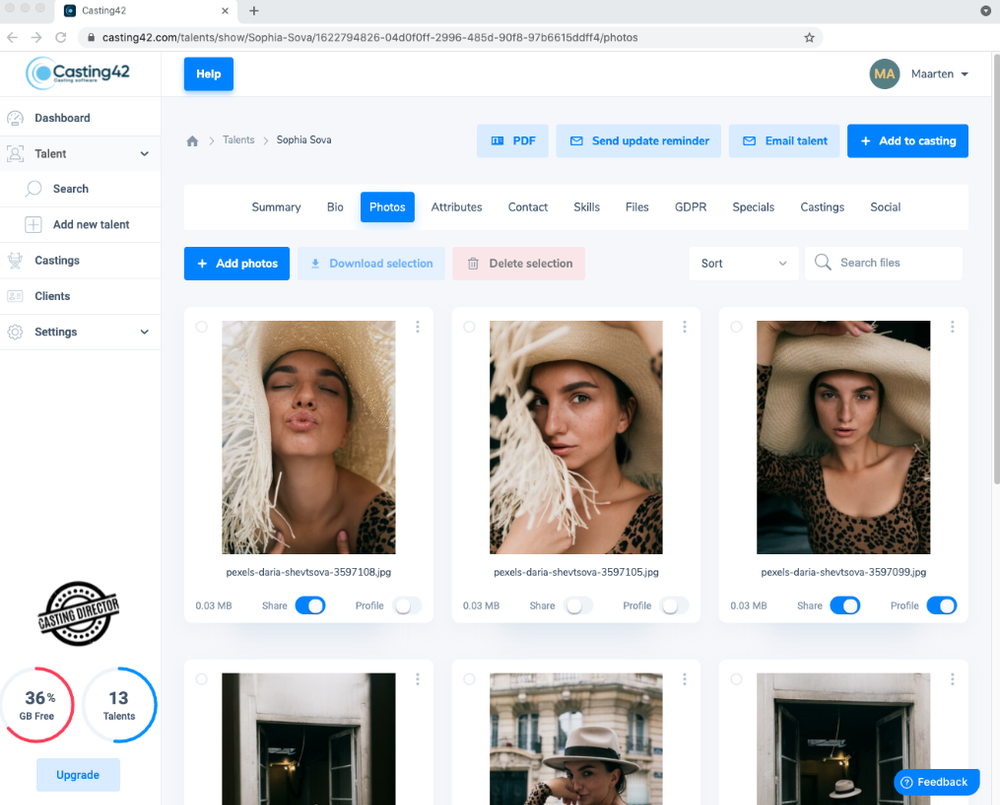Viewport: 1000px width, 805px height.
Task: Click the Add photos button
Action: click(x=237, y=263)
